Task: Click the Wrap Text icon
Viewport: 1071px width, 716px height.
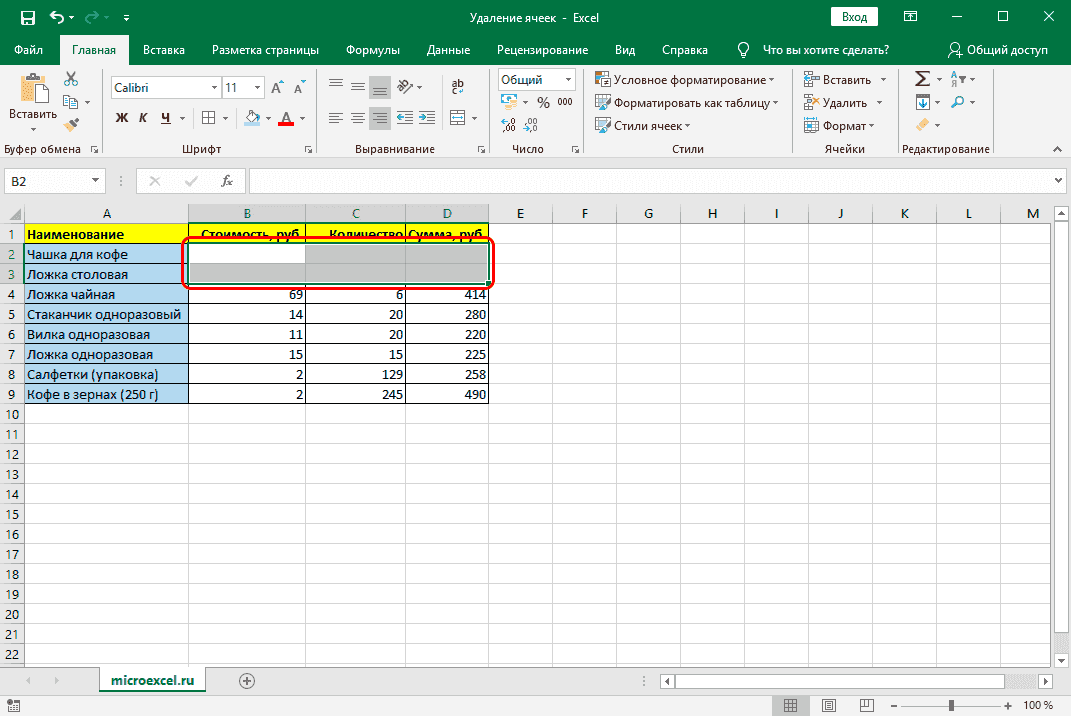Action: click(458, 88)
